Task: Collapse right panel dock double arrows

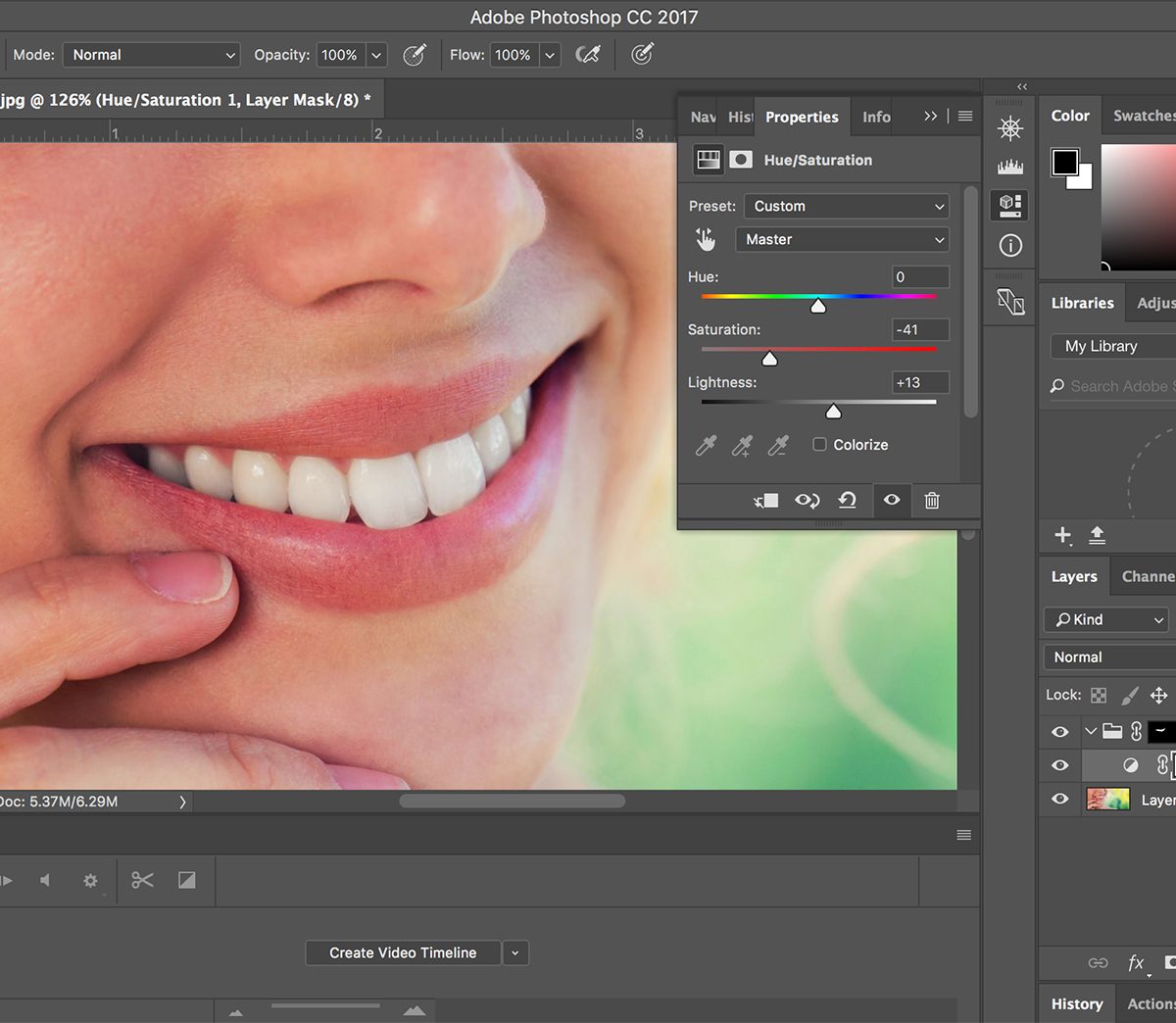Action: pyautogui.click(x=1022, y=86)
